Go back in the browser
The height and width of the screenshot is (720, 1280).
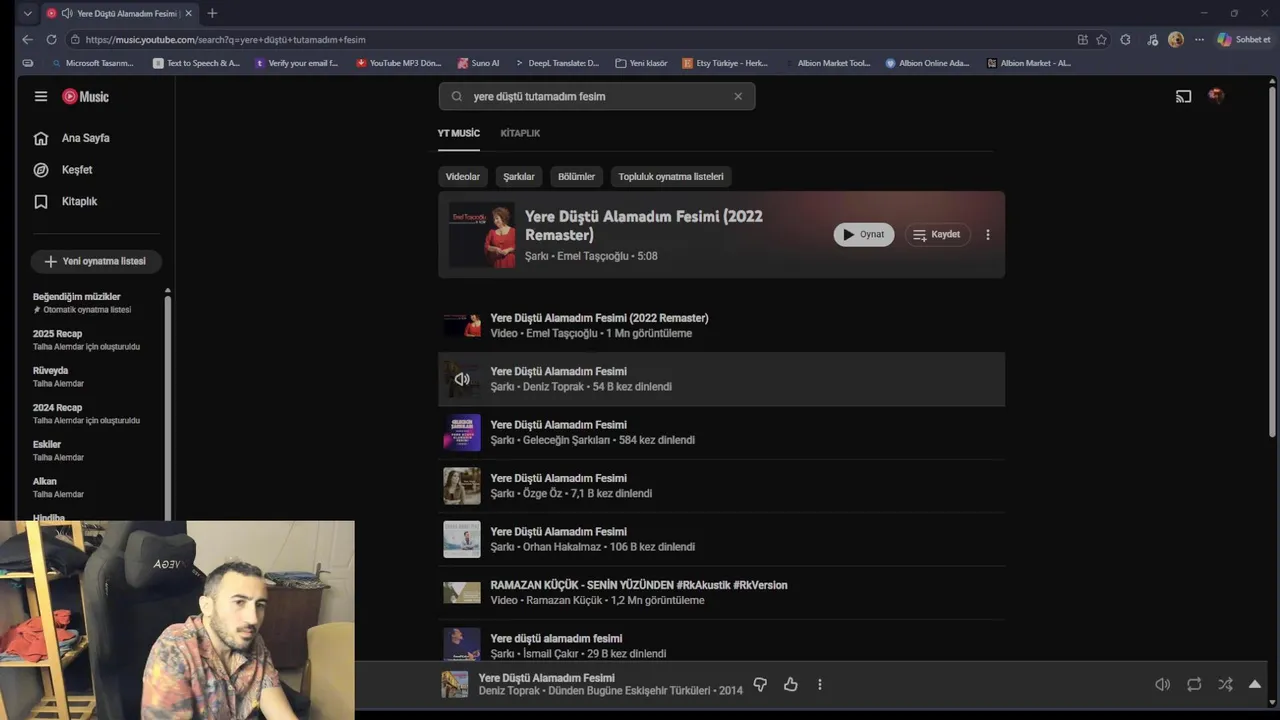pyautogui.click(x=27, y=40)
